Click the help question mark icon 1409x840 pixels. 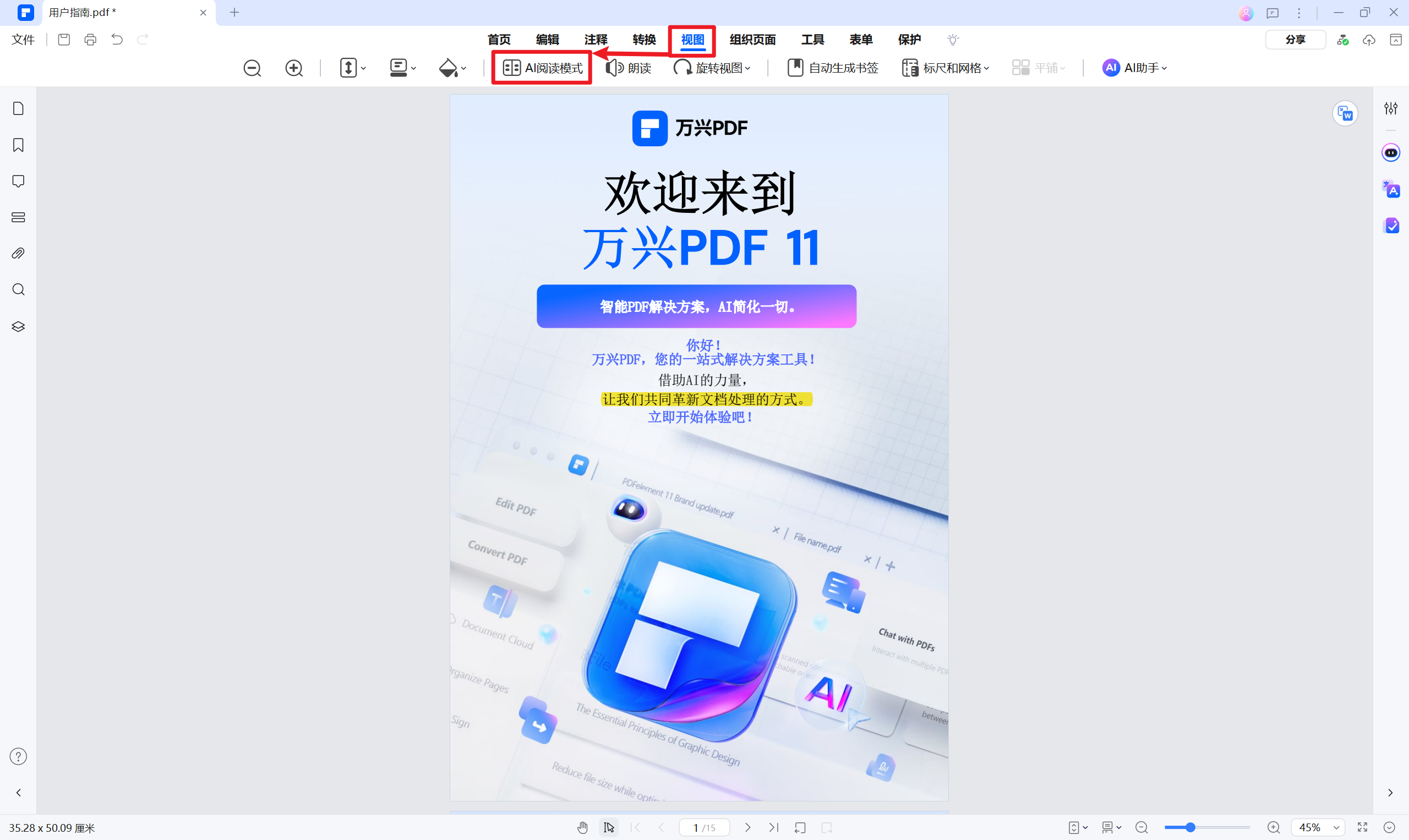click(x=18, y=756)
